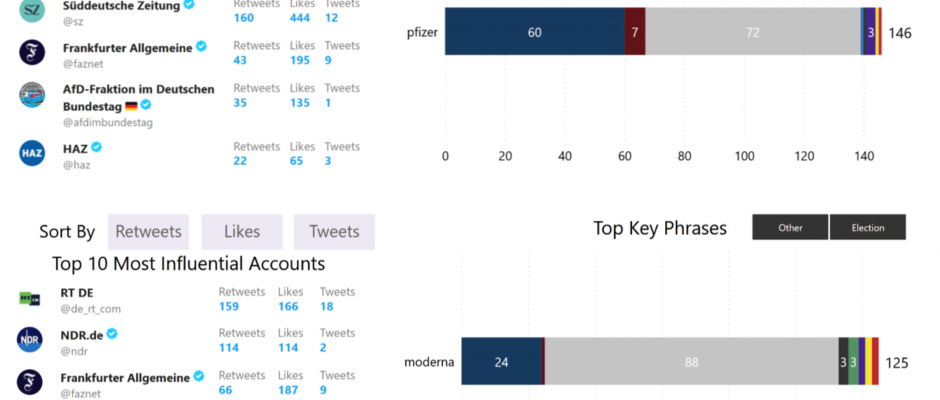This screenshot has height=400, width=940.
Task: Select the RT DE account avatar
Action: click(x=29, y=299)
